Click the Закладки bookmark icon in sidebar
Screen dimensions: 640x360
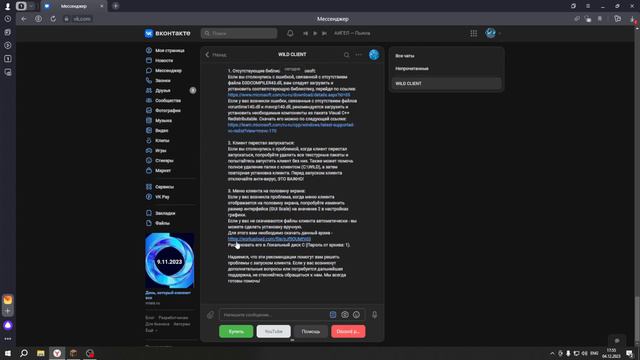pyautogui.click(x=149, y=213)
